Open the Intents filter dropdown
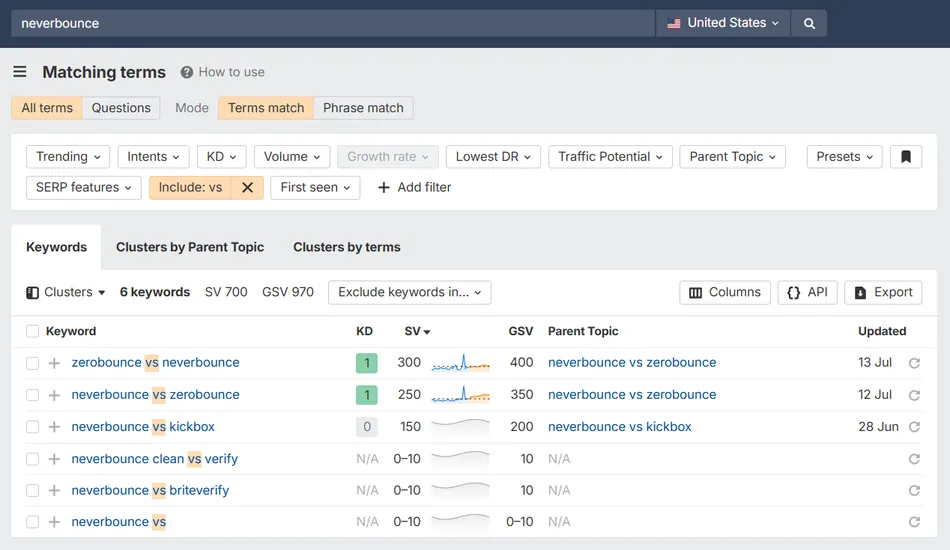The width and height of the screenshot is (950, 550). pyautogui.click(x=153, y=157)
